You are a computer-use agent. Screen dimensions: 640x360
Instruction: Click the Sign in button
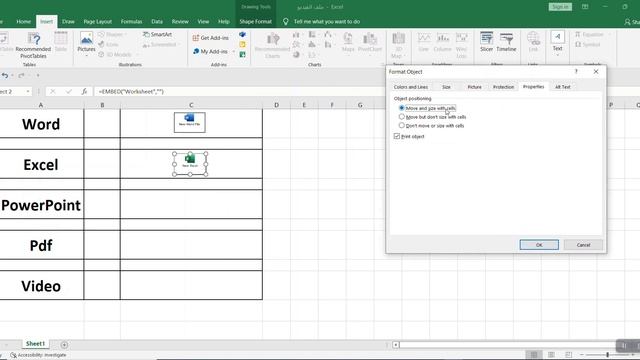(560, 7)
